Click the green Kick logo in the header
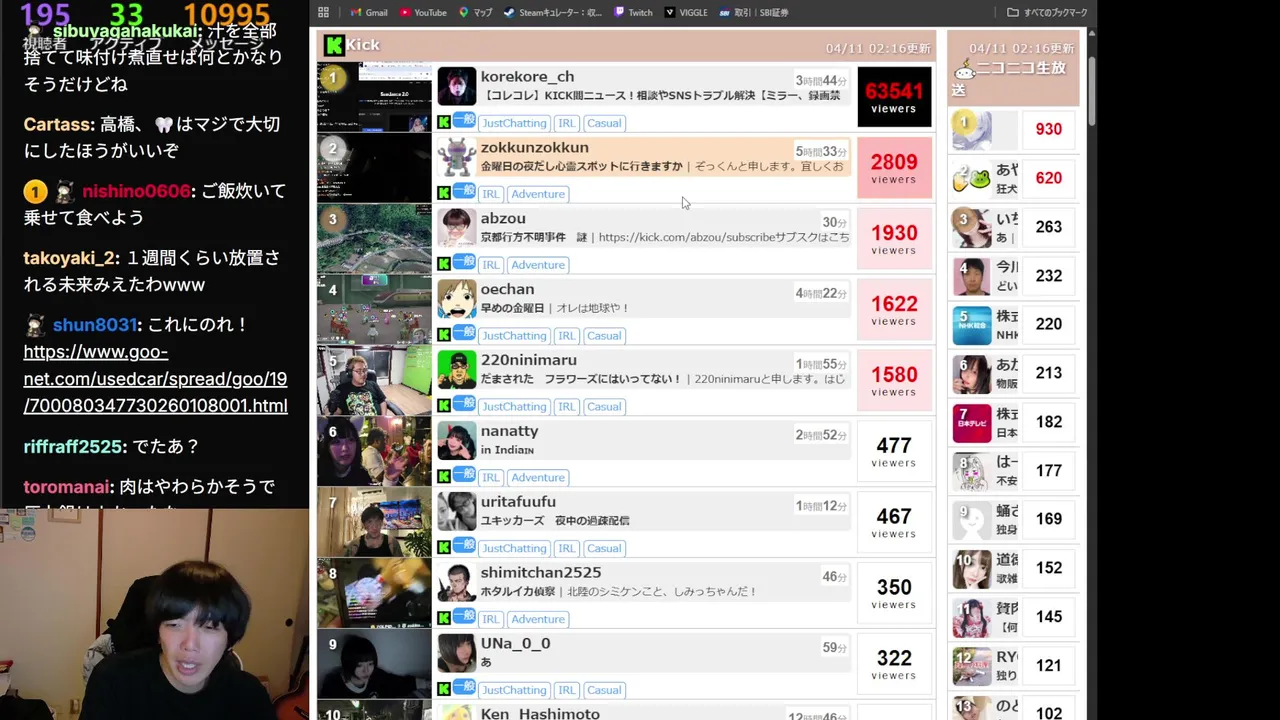 (x=335, y=44)
